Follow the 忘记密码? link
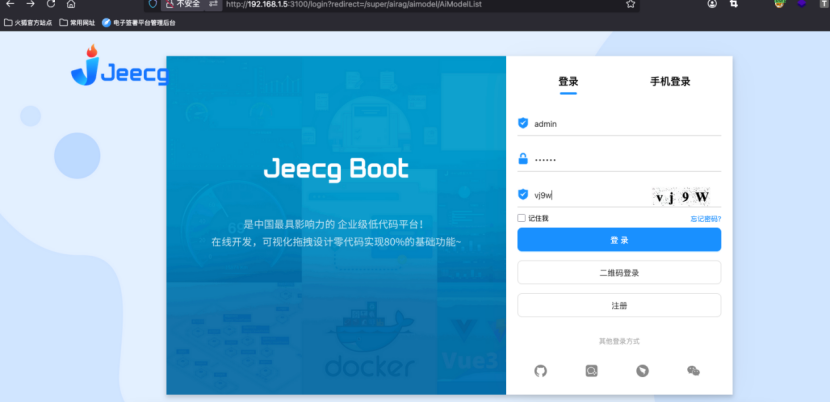 [705, 218]
